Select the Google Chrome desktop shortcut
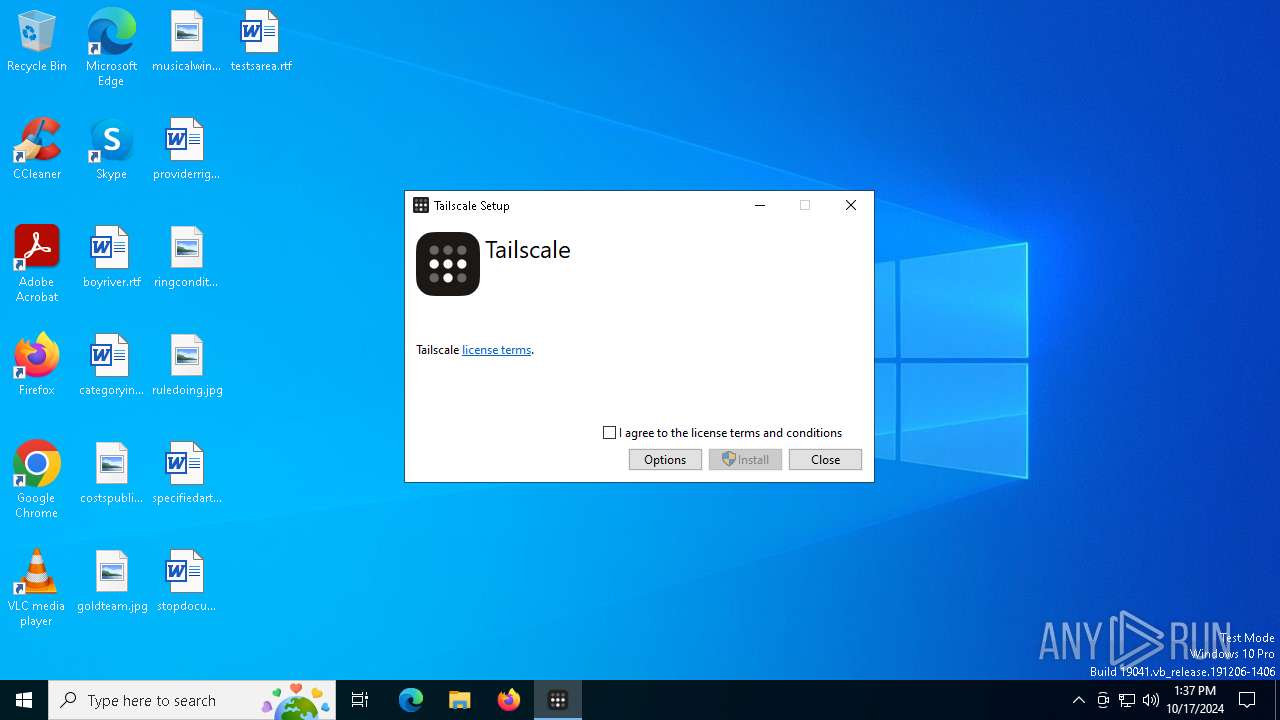This screenshot has width=1280, height=720. 37,480
